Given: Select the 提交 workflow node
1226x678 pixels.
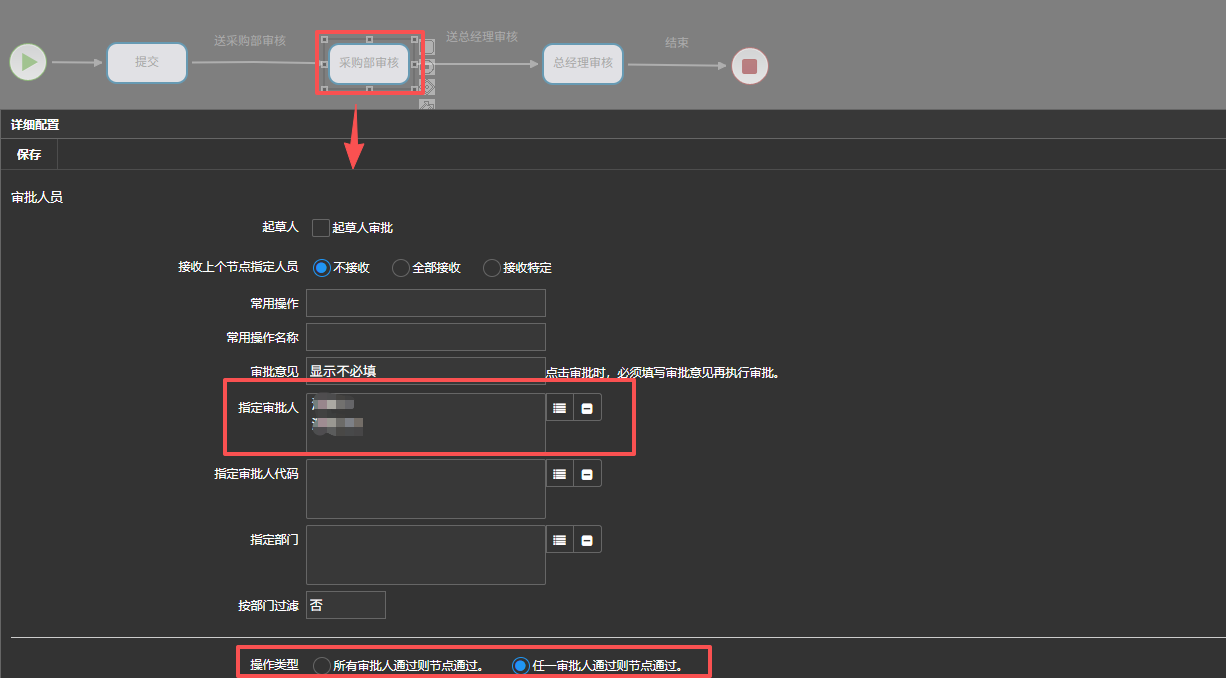Looking at the screenshot, I should pyautogui.click(x=147, y=62).
